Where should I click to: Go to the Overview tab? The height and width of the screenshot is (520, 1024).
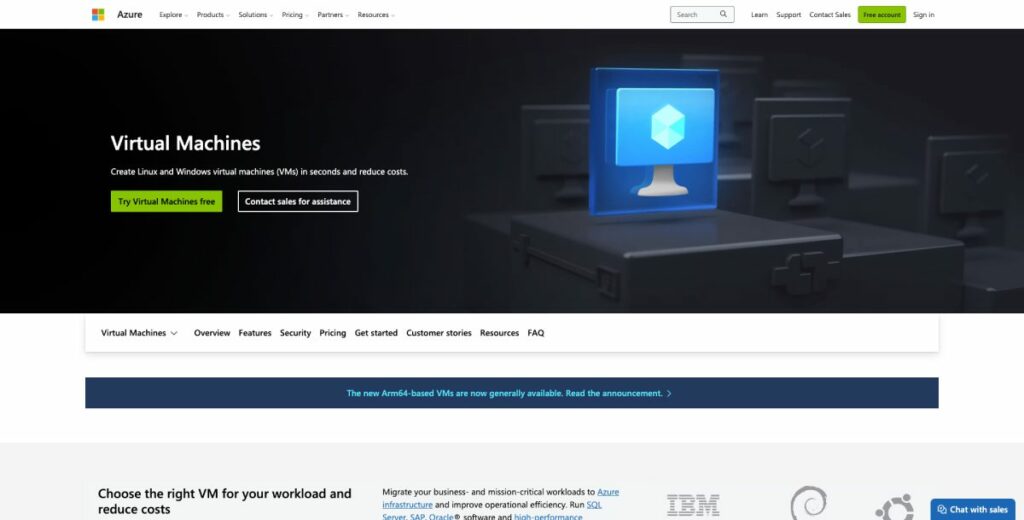[x=212, y=333]
